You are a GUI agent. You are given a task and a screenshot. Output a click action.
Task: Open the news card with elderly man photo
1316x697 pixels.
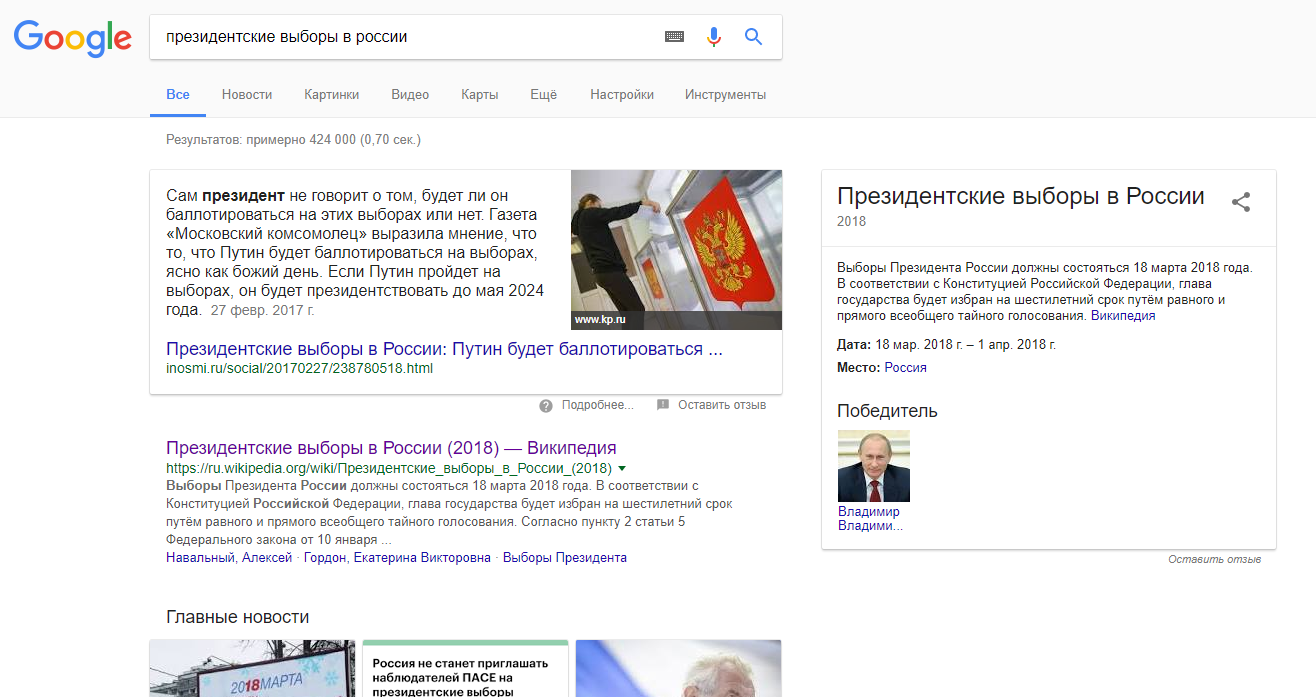click(x=678, y=668)
